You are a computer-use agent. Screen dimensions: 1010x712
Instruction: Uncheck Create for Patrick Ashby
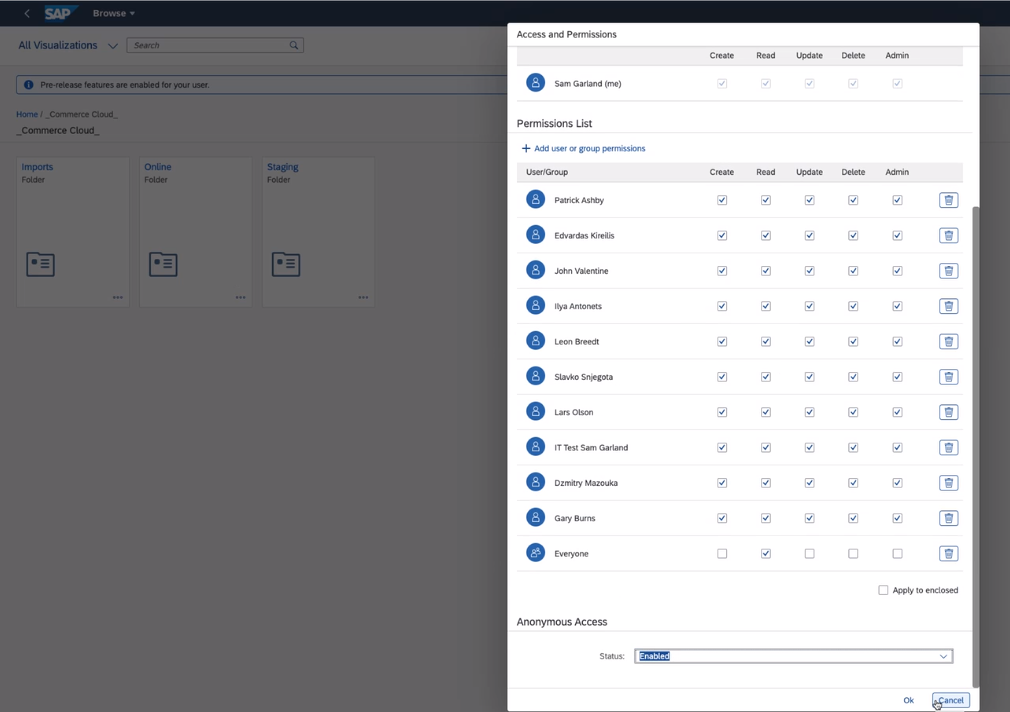(x=722, y=200)
